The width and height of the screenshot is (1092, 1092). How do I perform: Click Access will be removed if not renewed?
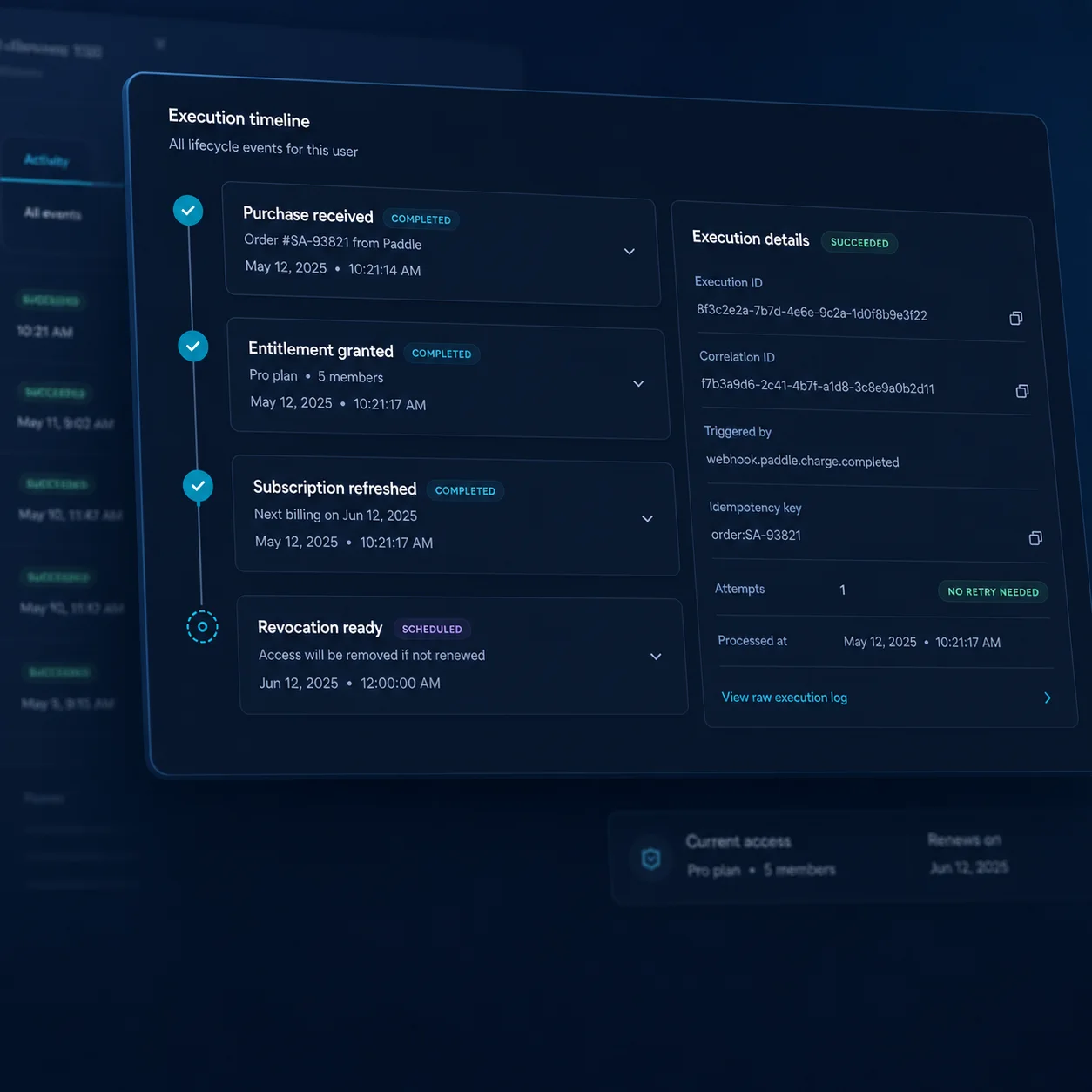pyautogui.click(x=372, y=655)
